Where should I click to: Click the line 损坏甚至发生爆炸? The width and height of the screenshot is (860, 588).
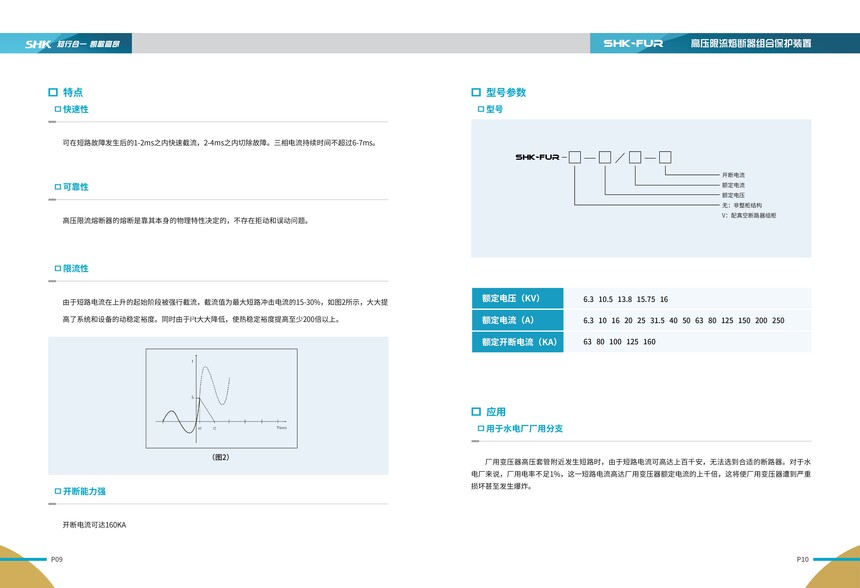(x=501, y=486)
